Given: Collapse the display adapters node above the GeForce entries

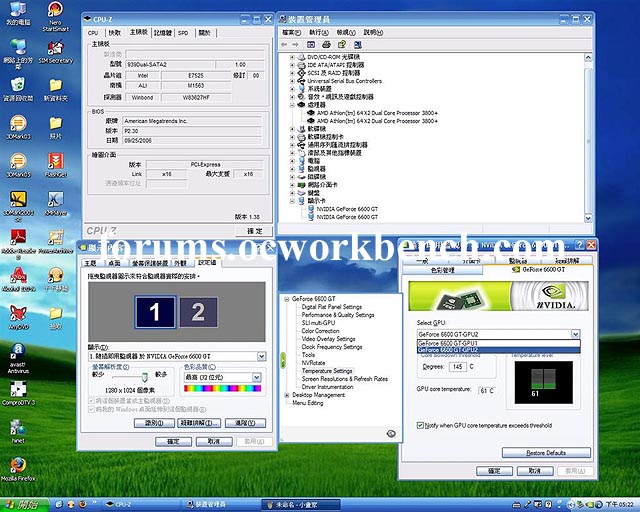Looking at the screenshot, I should click(292, 201).
